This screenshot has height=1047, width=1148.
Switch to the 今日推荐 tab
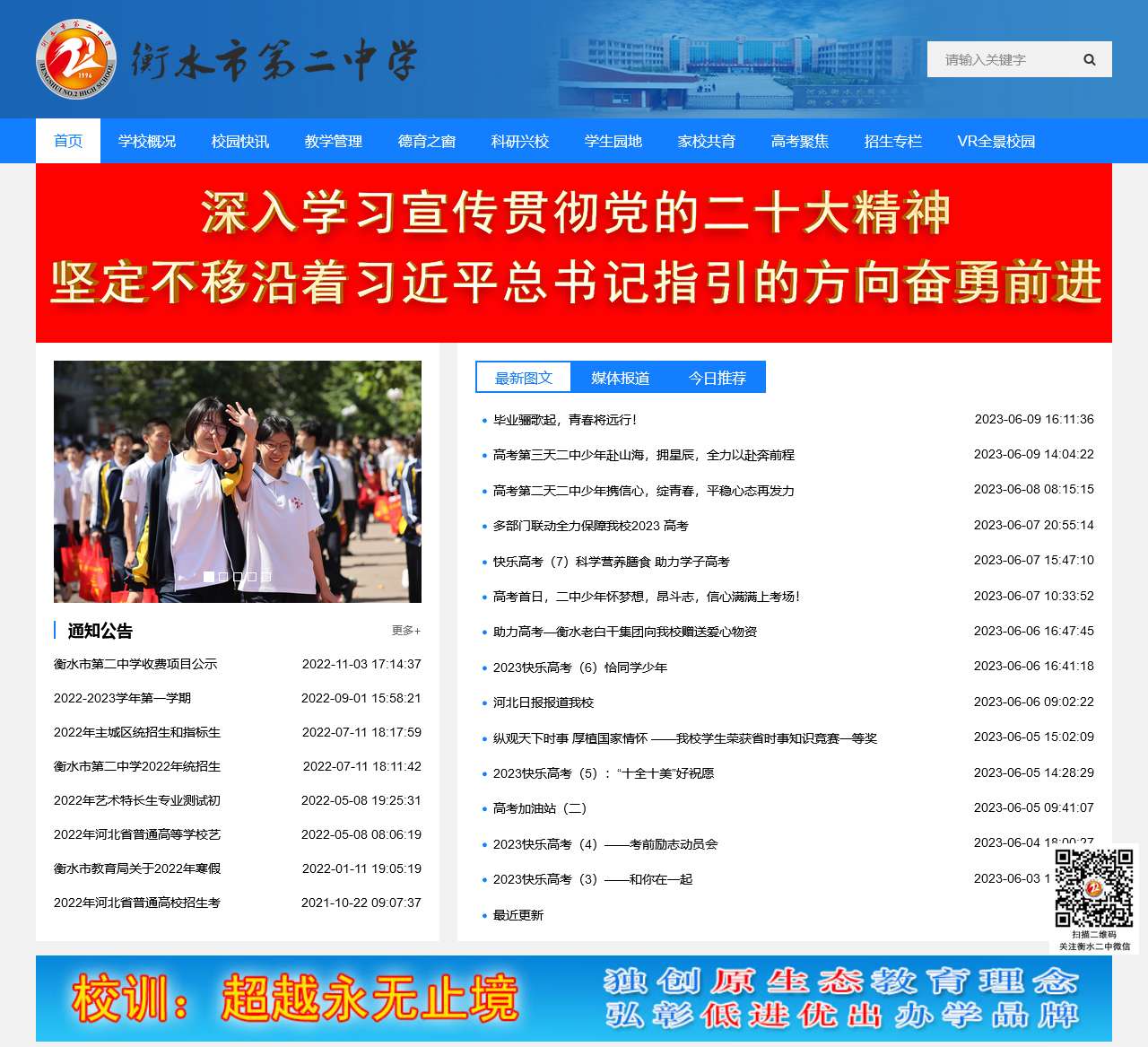(717, 378)
